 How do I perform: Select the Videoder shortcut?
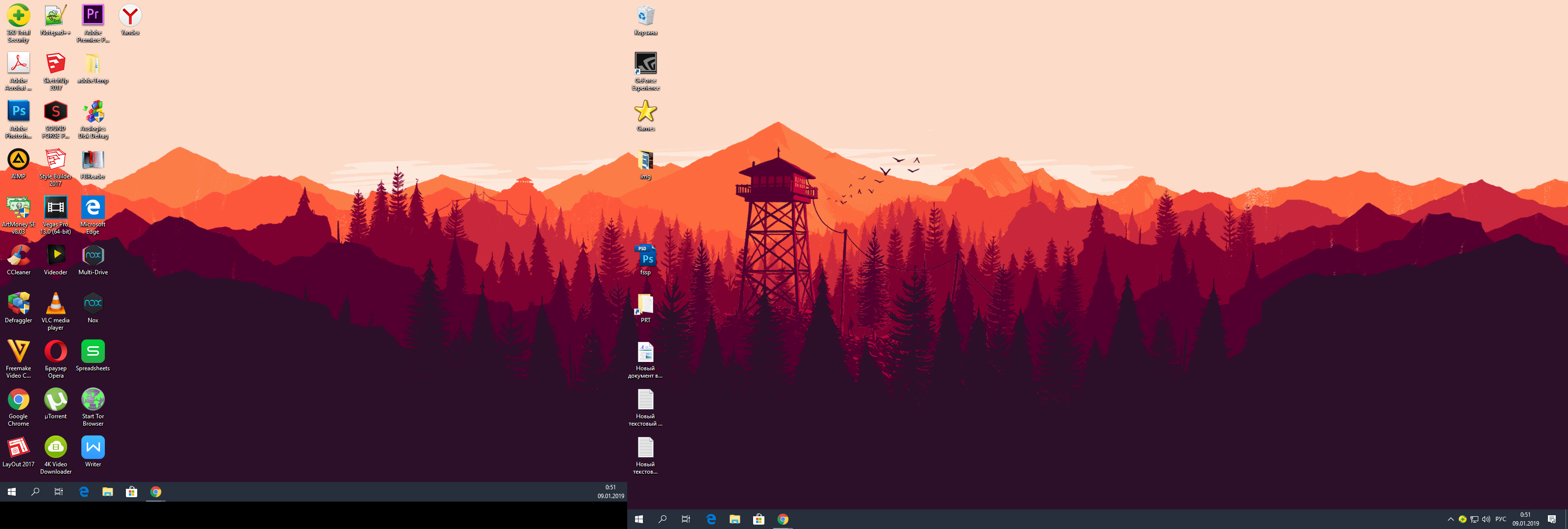point(55,260)
